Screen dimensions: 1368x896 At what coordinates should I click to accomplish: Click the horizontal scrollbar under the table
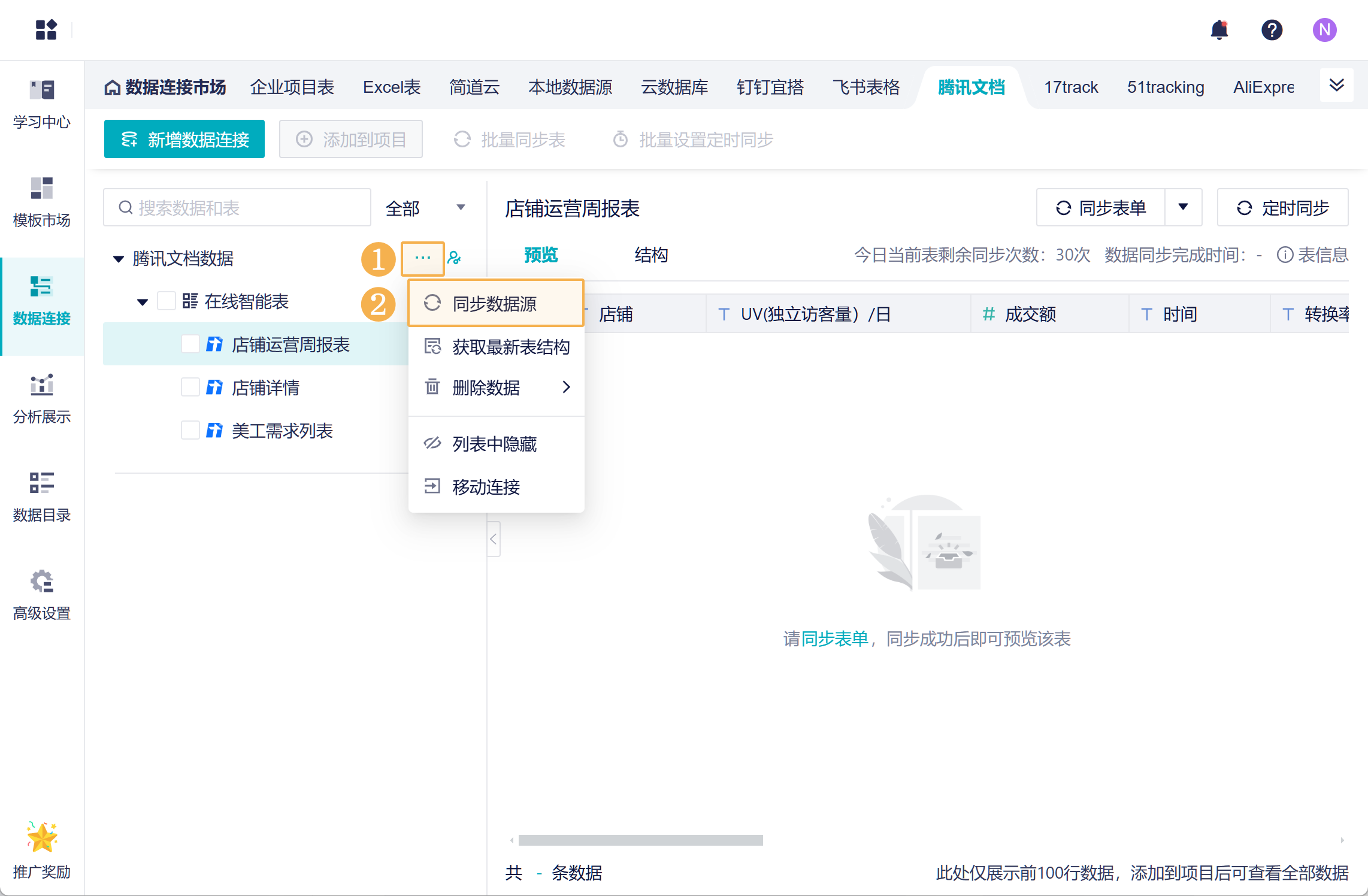[x=640, y=840]
